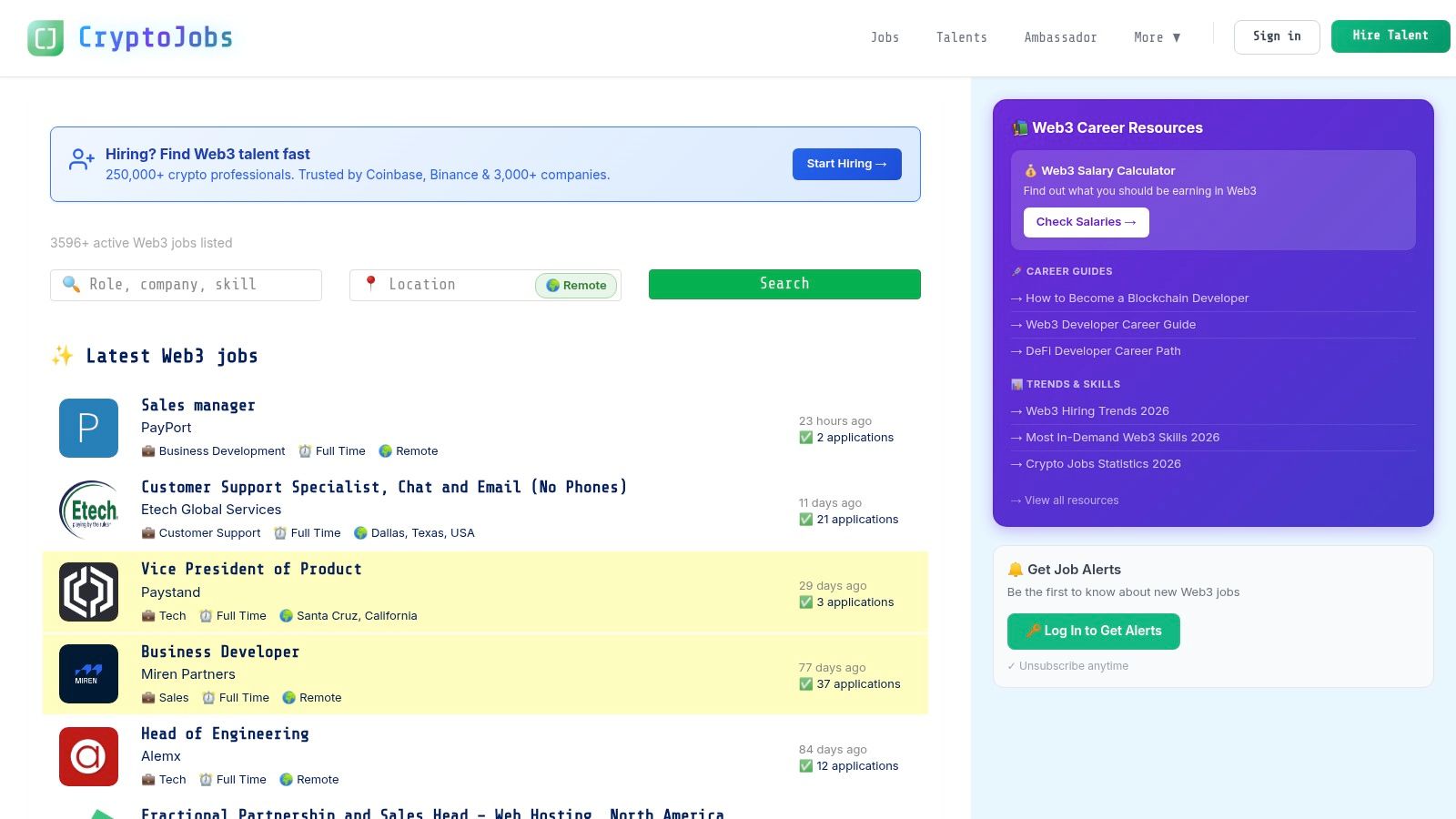Click the Sign in button
The height and width of the screenshot is (819, 1456).
[1277, 36]
